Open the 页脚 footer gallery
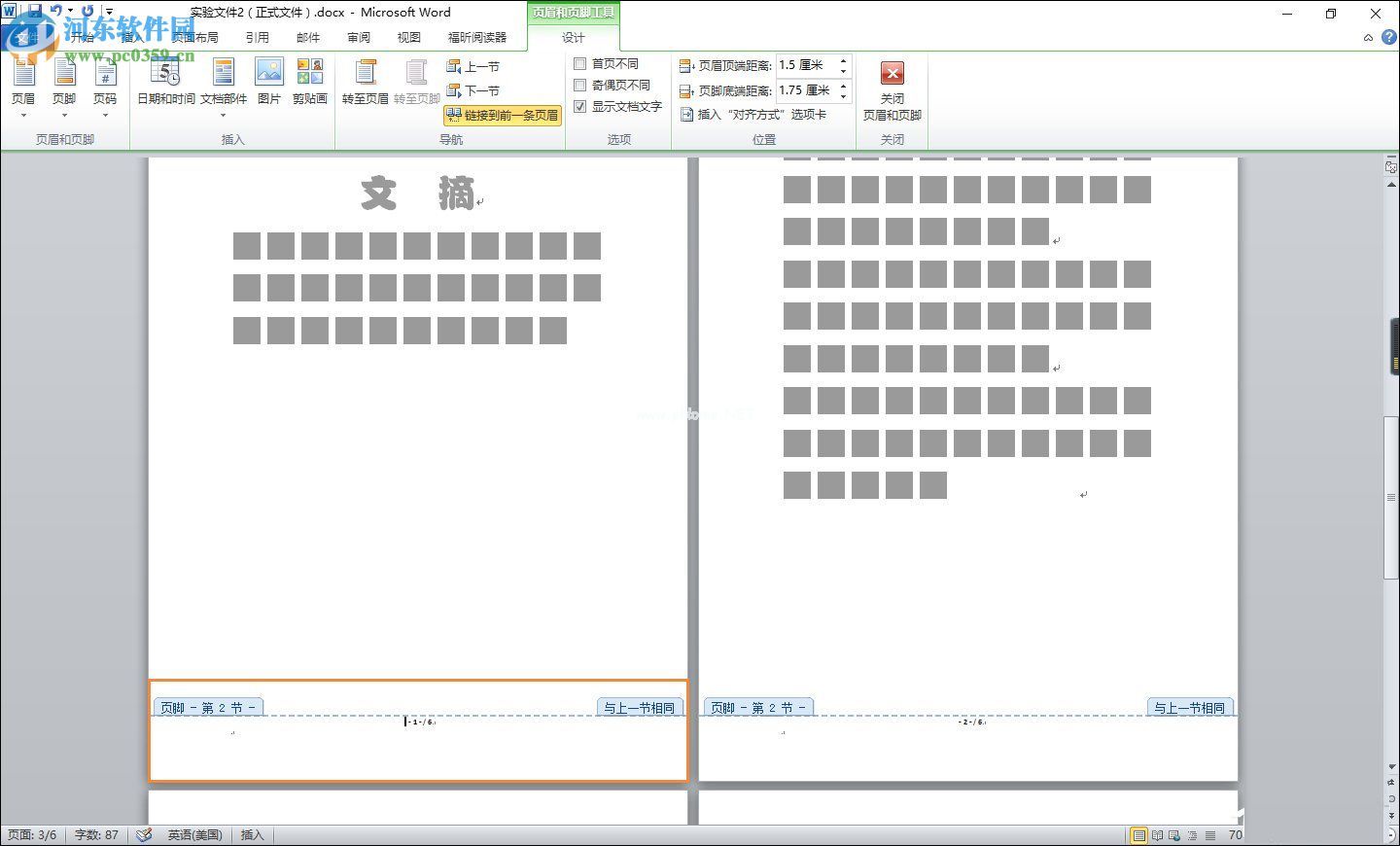 (64, 86)
